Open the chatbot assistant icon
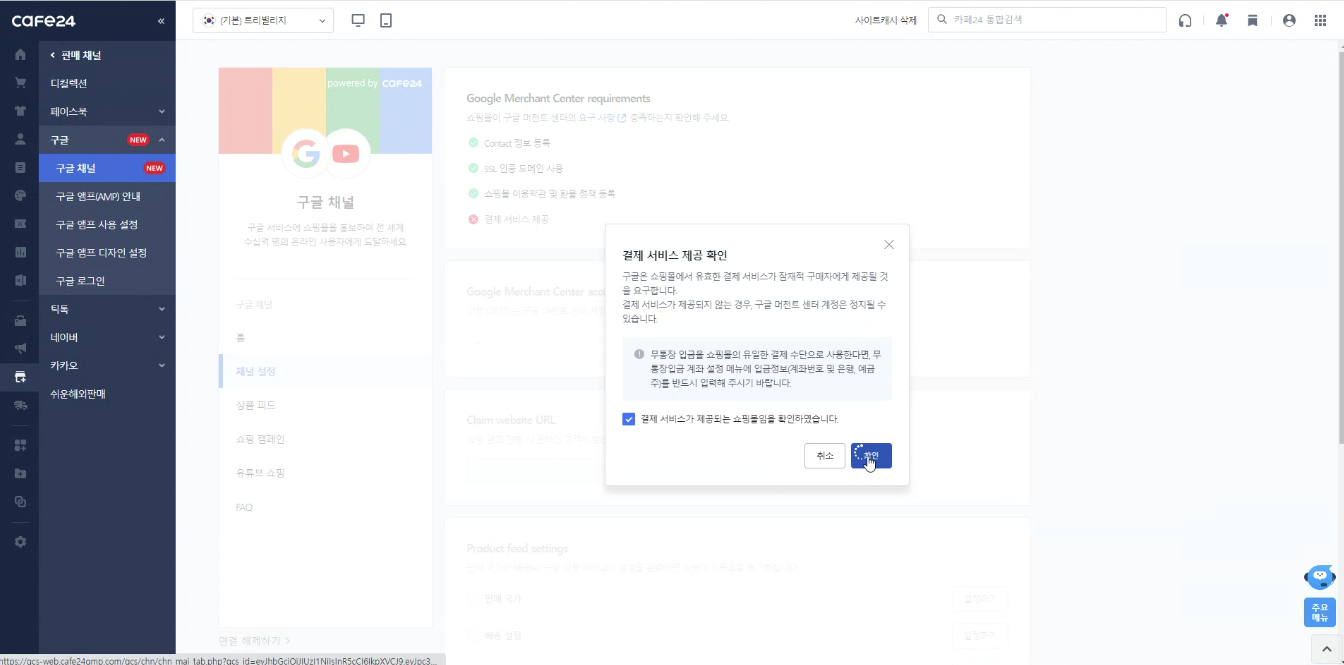 tap(1320, 577)
